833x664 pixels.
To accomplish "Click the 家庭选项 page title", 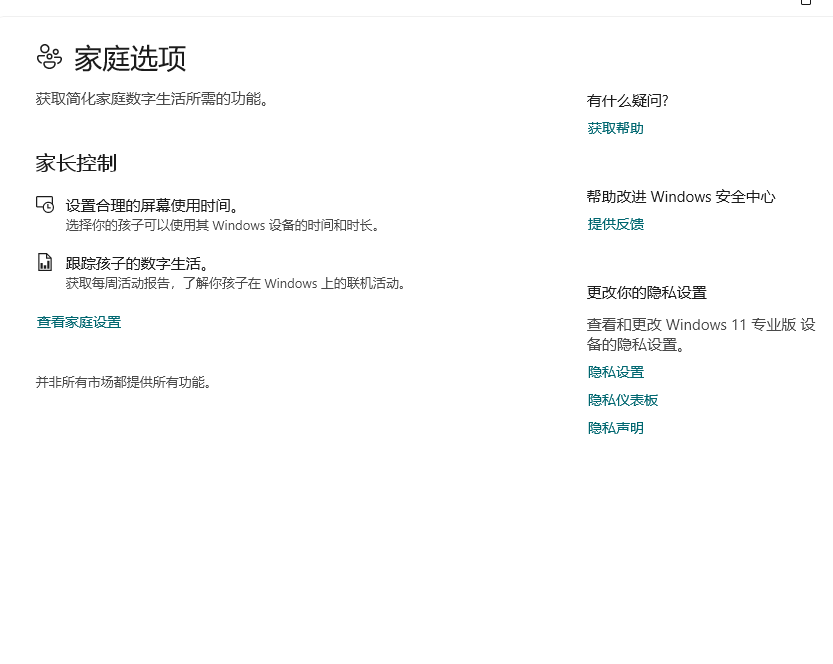I will (129, 58).
